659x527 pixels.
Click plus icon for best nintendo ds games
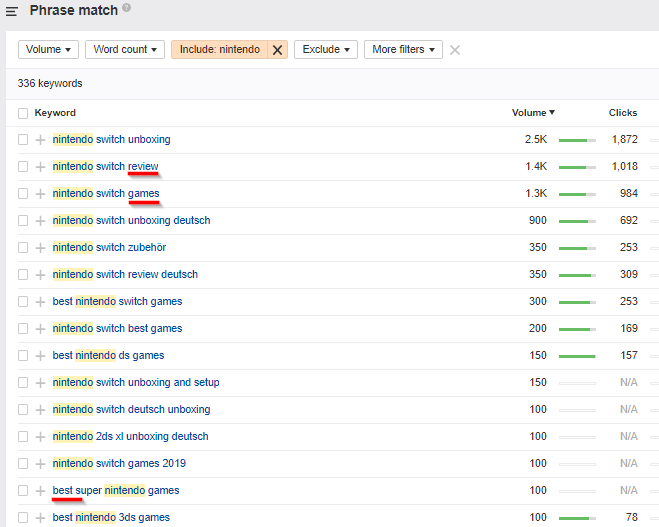pyautogui.click(x=40, y=356)
